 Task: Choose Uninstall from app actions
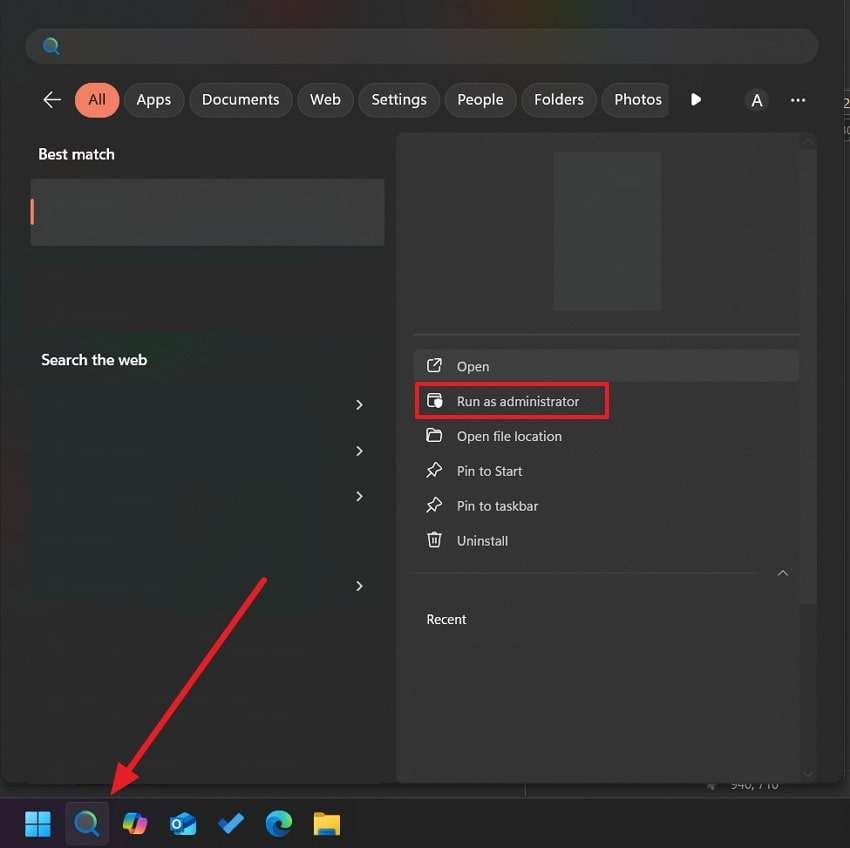[606, 541]
